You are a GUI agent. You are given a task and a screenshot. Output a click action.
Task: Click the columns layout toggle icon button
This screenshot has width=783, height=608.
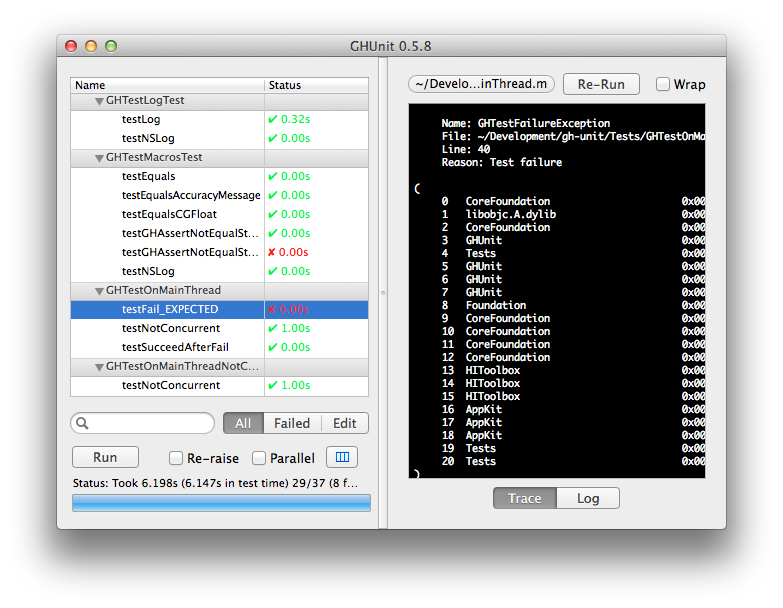click(x=342, y=457)
